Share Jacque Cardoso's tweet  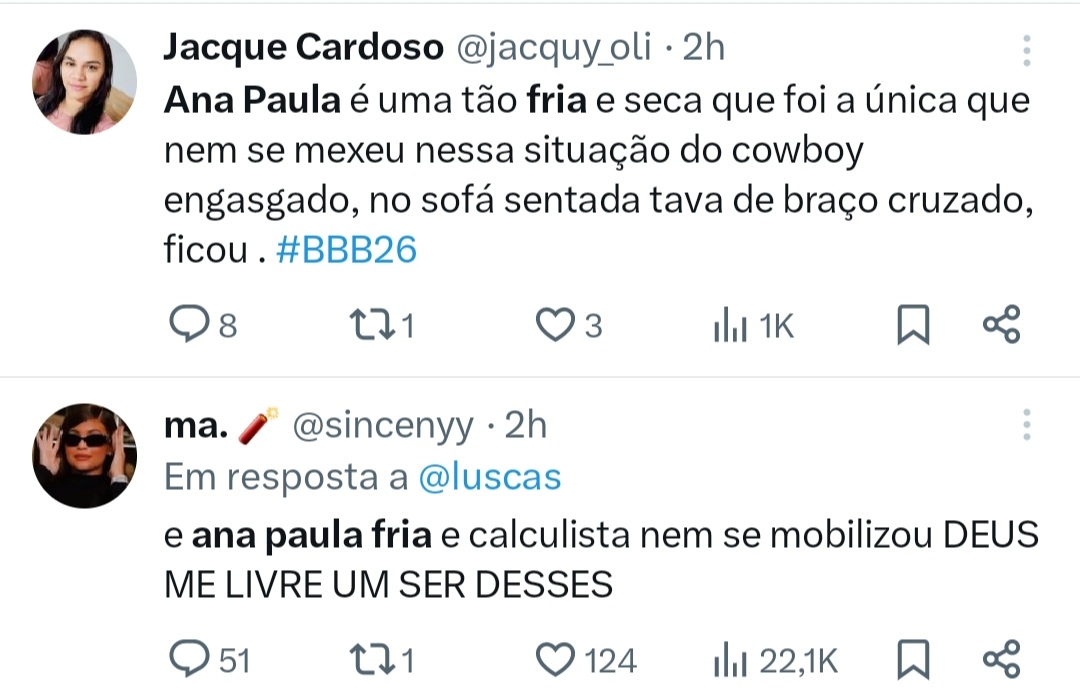click(x=1001, y=326)
